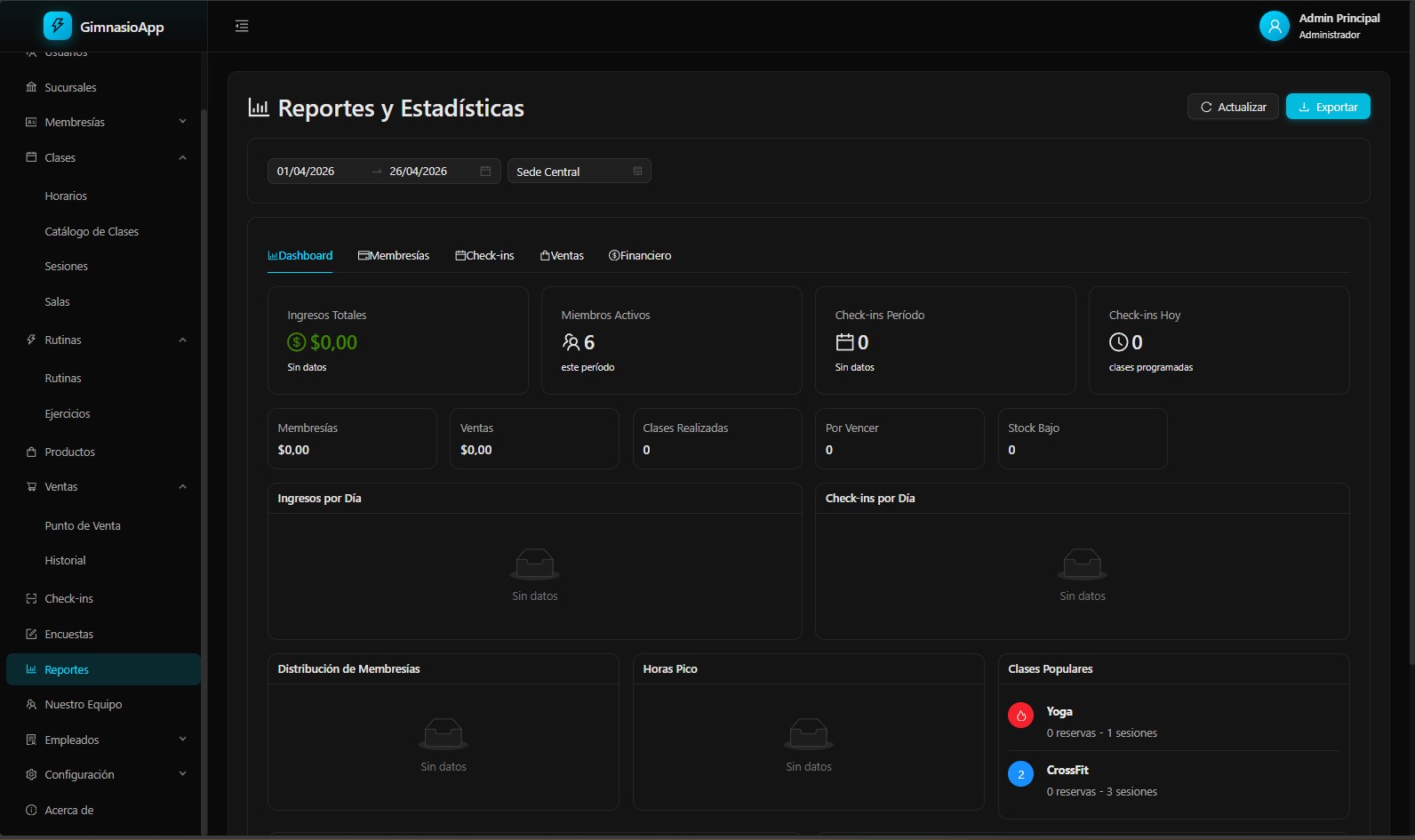
Task: Open the Sede Central branch dropdown
Action: click(x=580, y=171)
